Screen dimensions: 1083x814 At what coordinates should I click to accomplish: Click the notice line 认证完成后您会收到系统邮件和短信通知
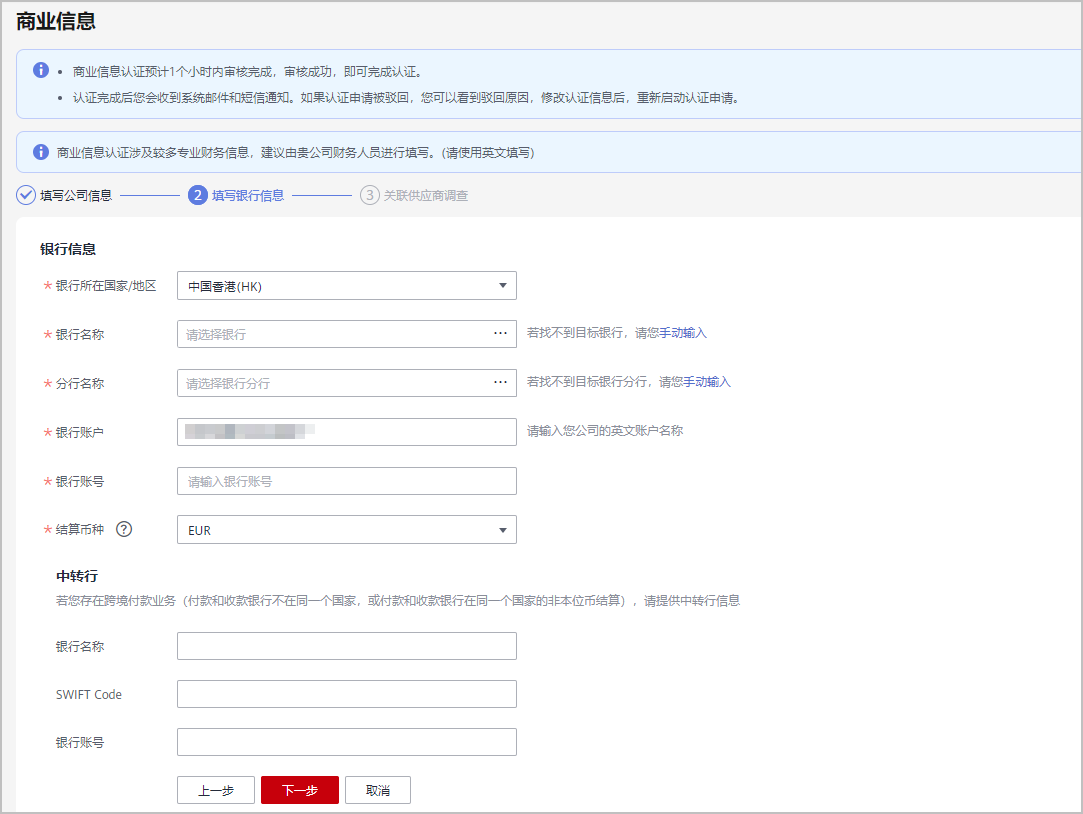click(408, 98)
